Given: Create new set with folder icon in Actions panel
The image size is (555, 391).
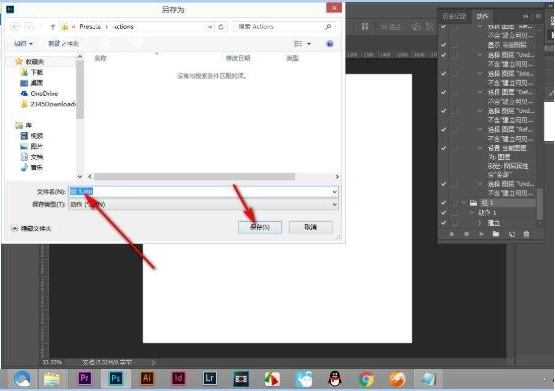Looking at the screenshot, I should tap(496, 234).
